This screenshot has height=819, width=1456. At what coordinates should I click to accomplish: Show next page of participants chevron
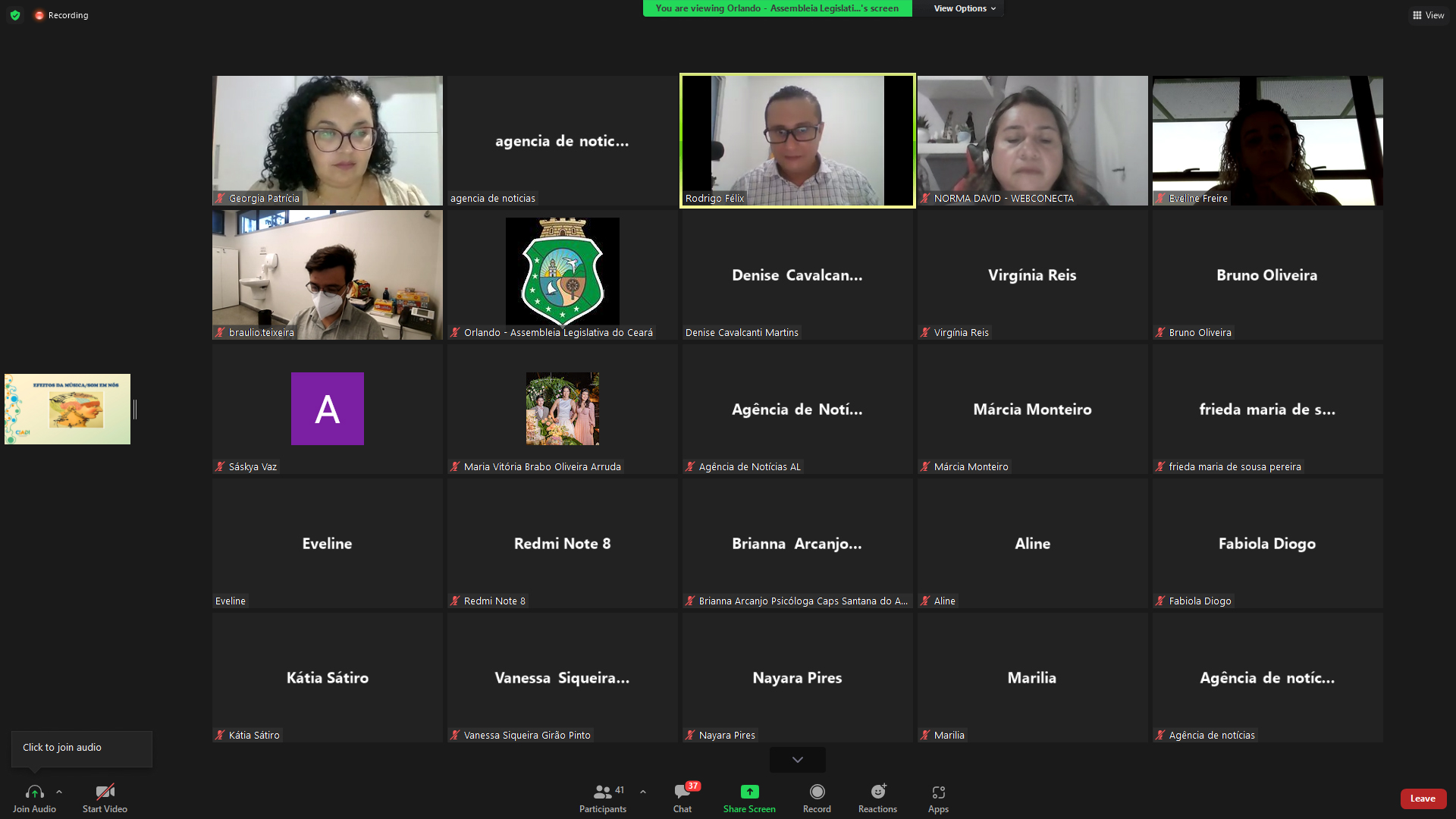[797, 759]
